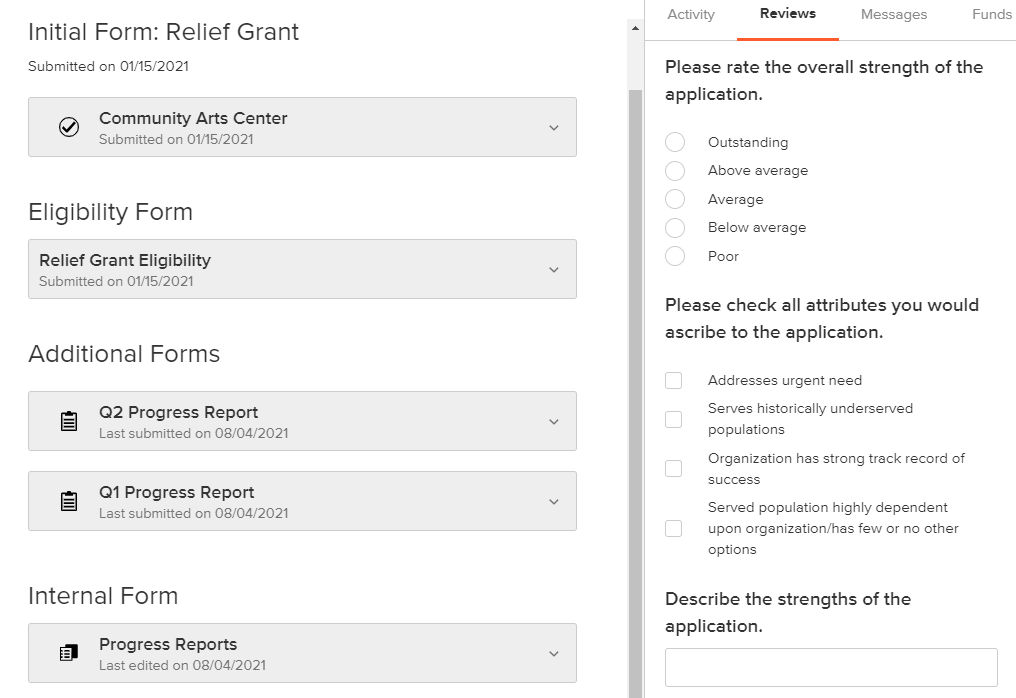Choose the Average rating option
Image resolution: width=1016 pixels, height=698 pixels.
[675, 199]
